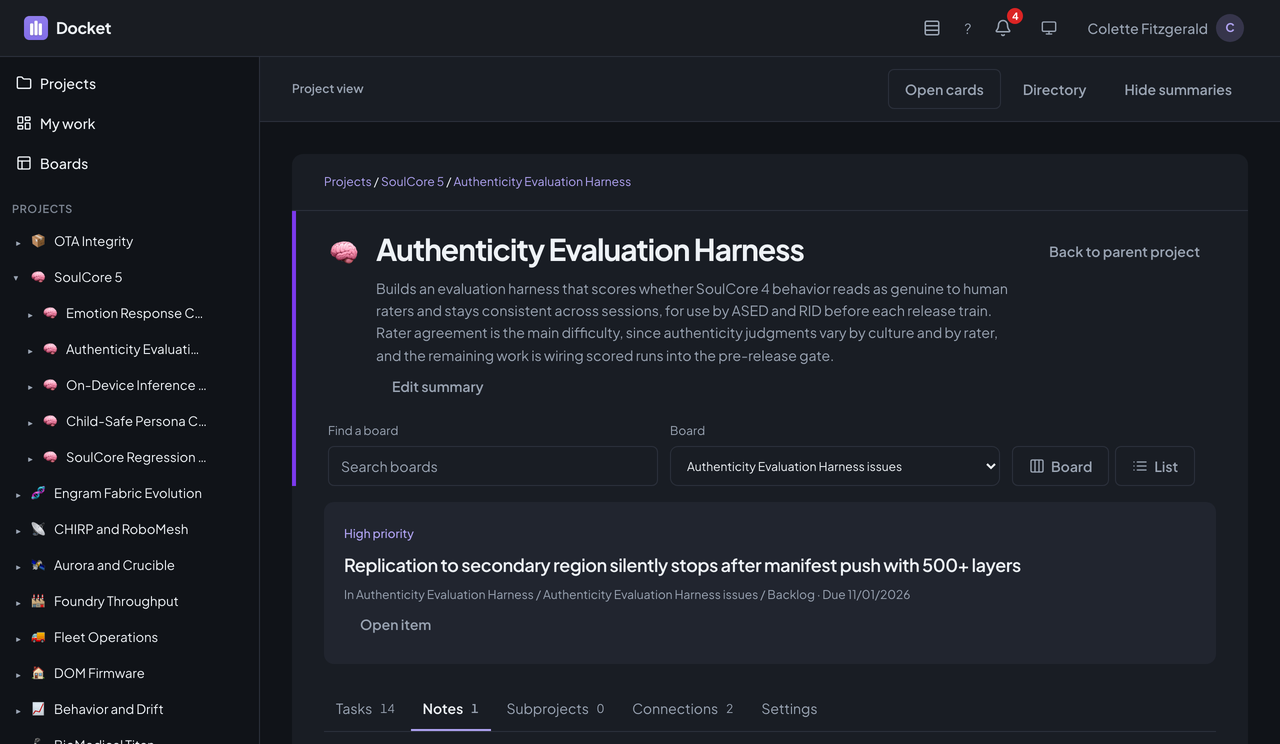Viewport: 1280px width, 744px height.
Task: Click Edit summary
Action: point(437,387)
